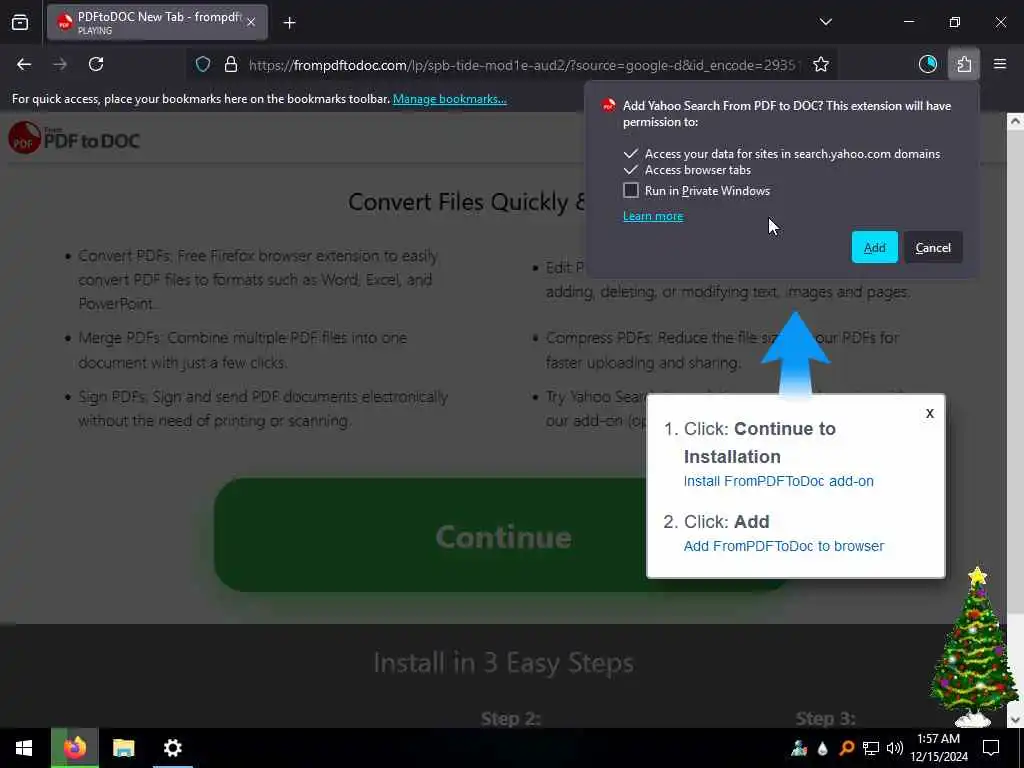The width and height of the screenshot is (1024, 768).
Task: Click 'Access browser tabs' permission text
Action: [x=697, y=170]
